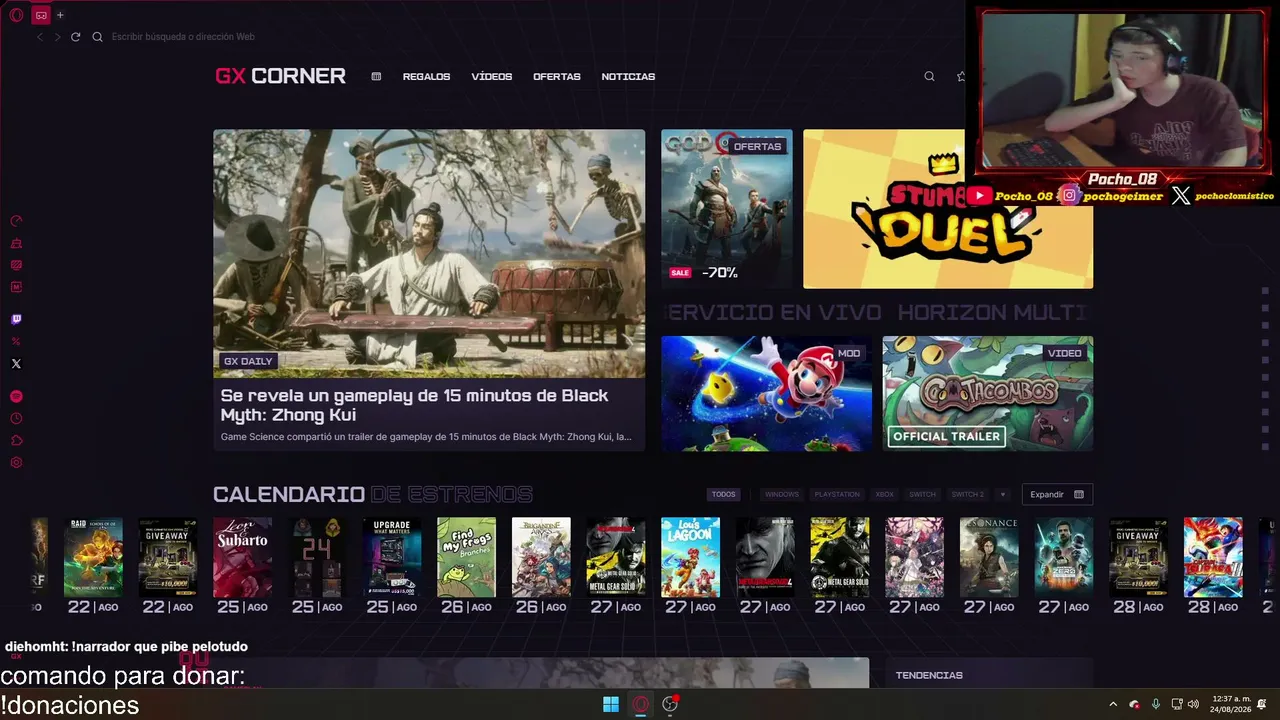Open the Brigandine cover dated 26 AGO

pyautogui.click(x=541, y=557)
